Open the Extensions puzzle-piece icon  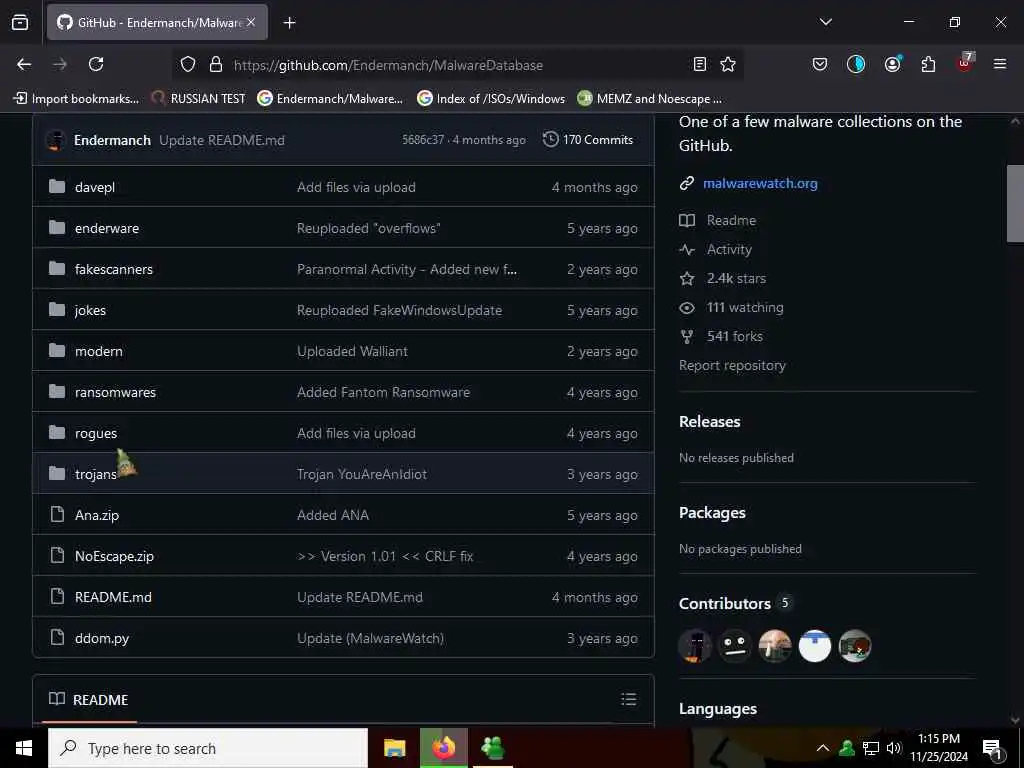coord(928,64)
